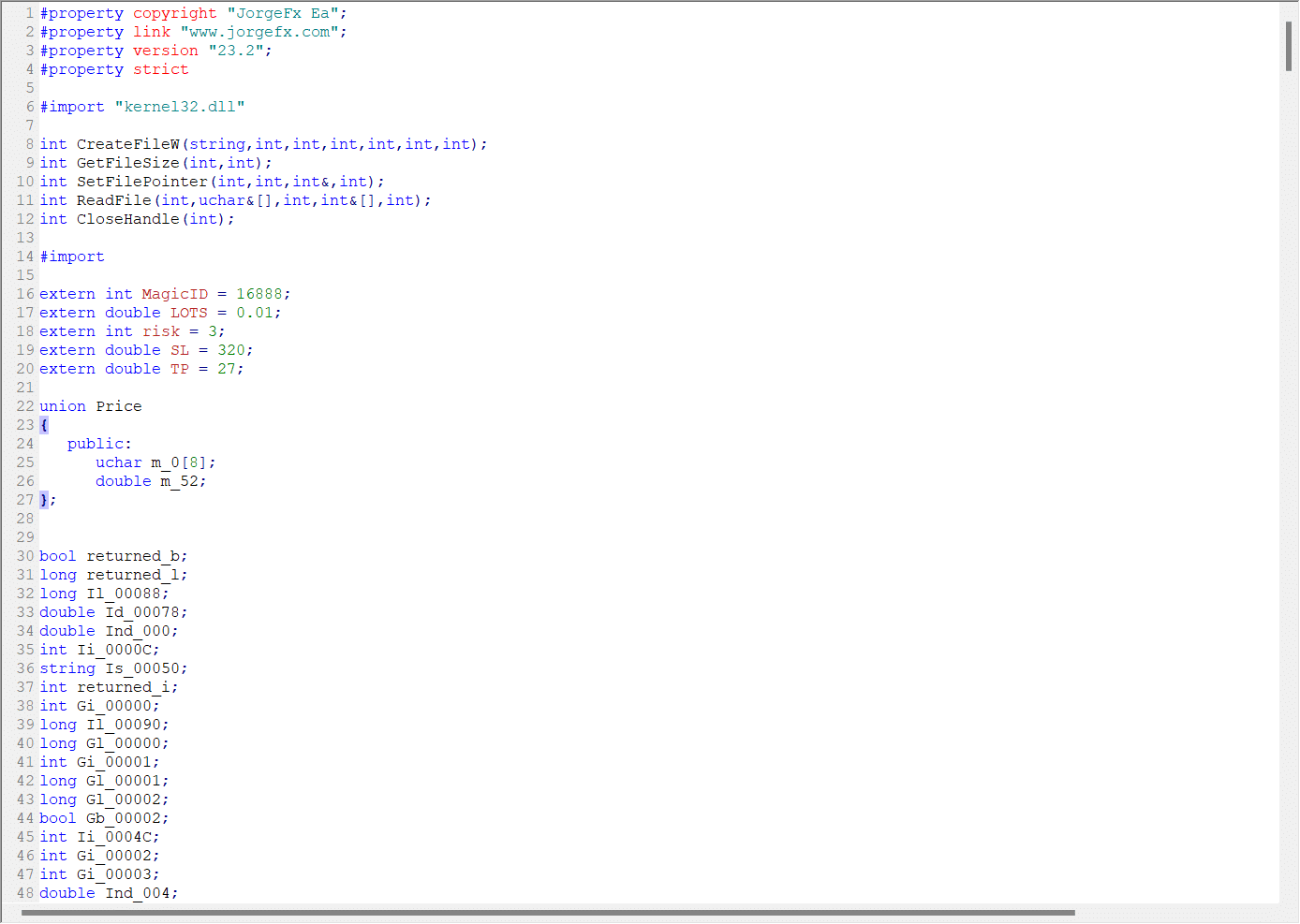Click line number 22 beside union Price
1300x924 pixels.
25,406
